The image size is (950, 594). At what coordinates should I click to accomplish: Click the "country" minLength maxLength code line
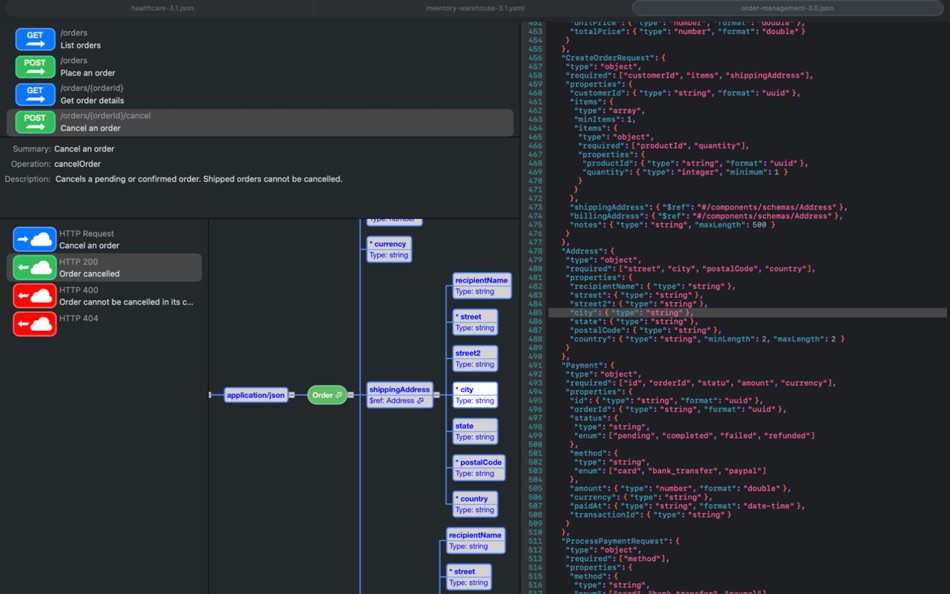[707, 339]
